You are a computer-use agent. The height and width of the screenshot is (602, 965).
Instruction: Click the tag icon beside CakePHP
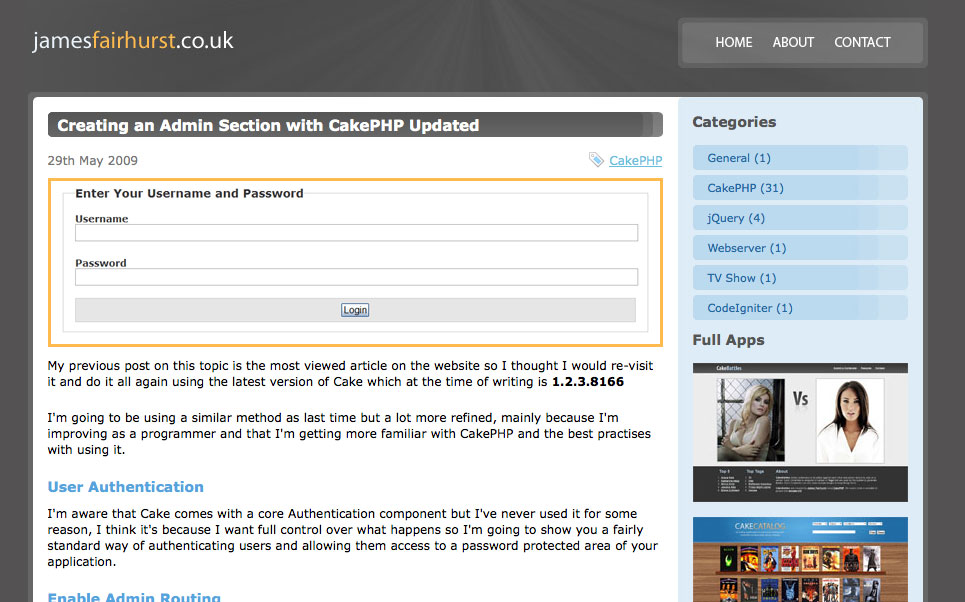pos(596,160)
